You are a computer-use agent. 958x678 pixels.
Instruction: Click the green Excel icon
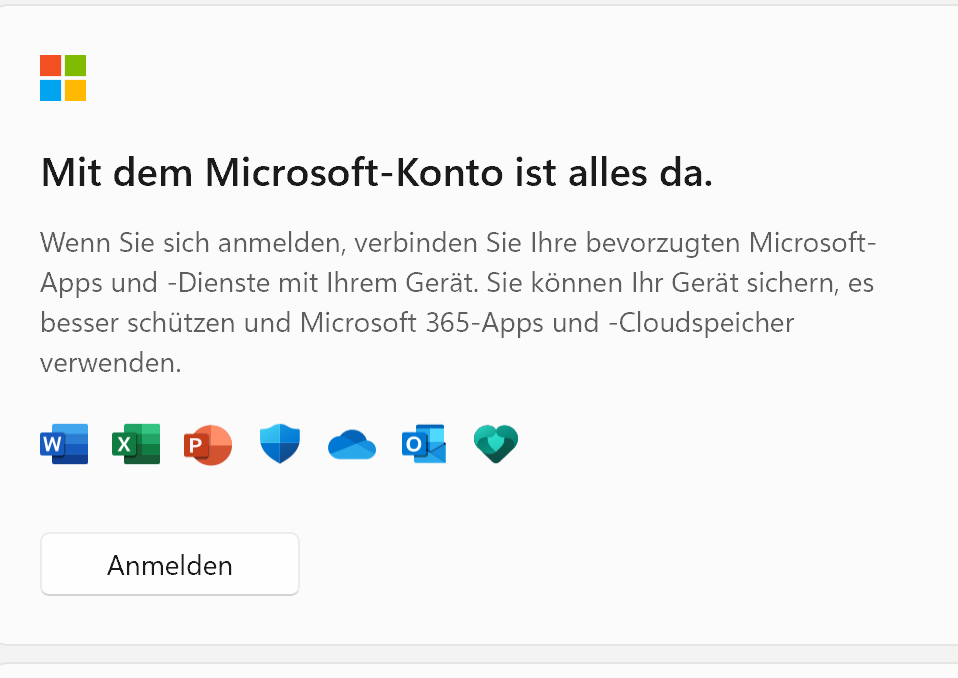coord(136,444)
